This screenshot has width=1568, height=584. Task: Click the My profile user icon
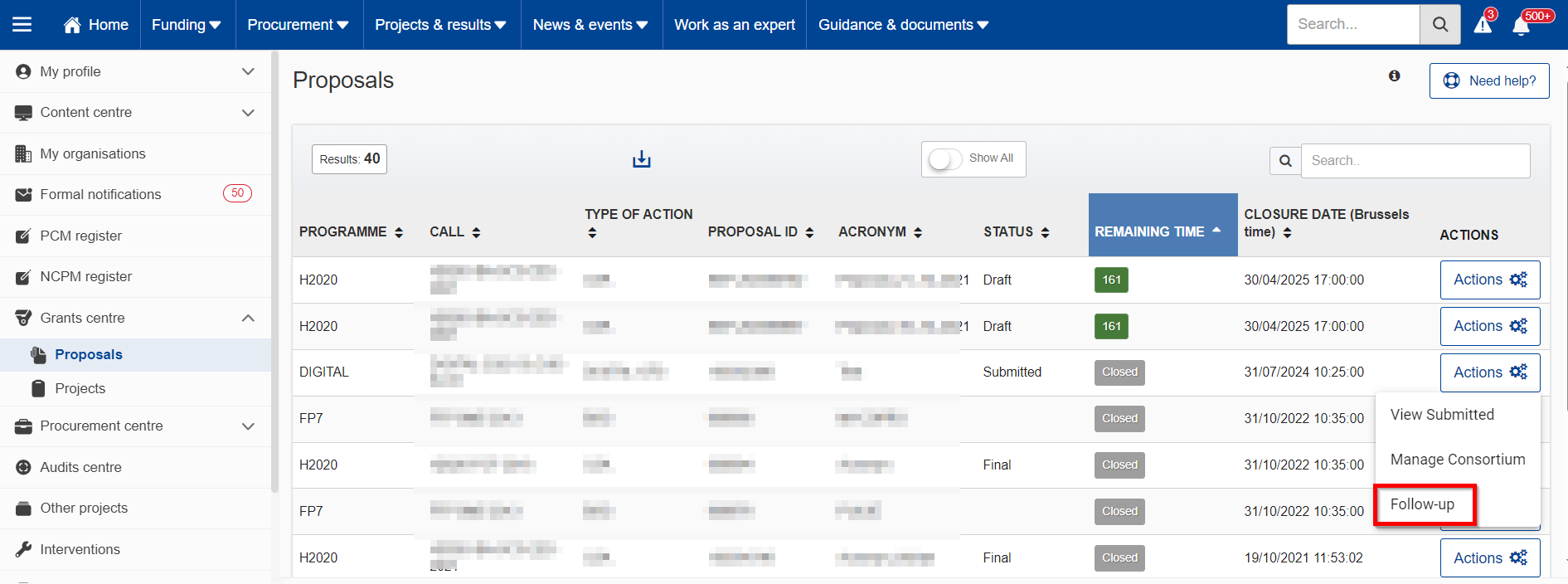pos(23,71)
